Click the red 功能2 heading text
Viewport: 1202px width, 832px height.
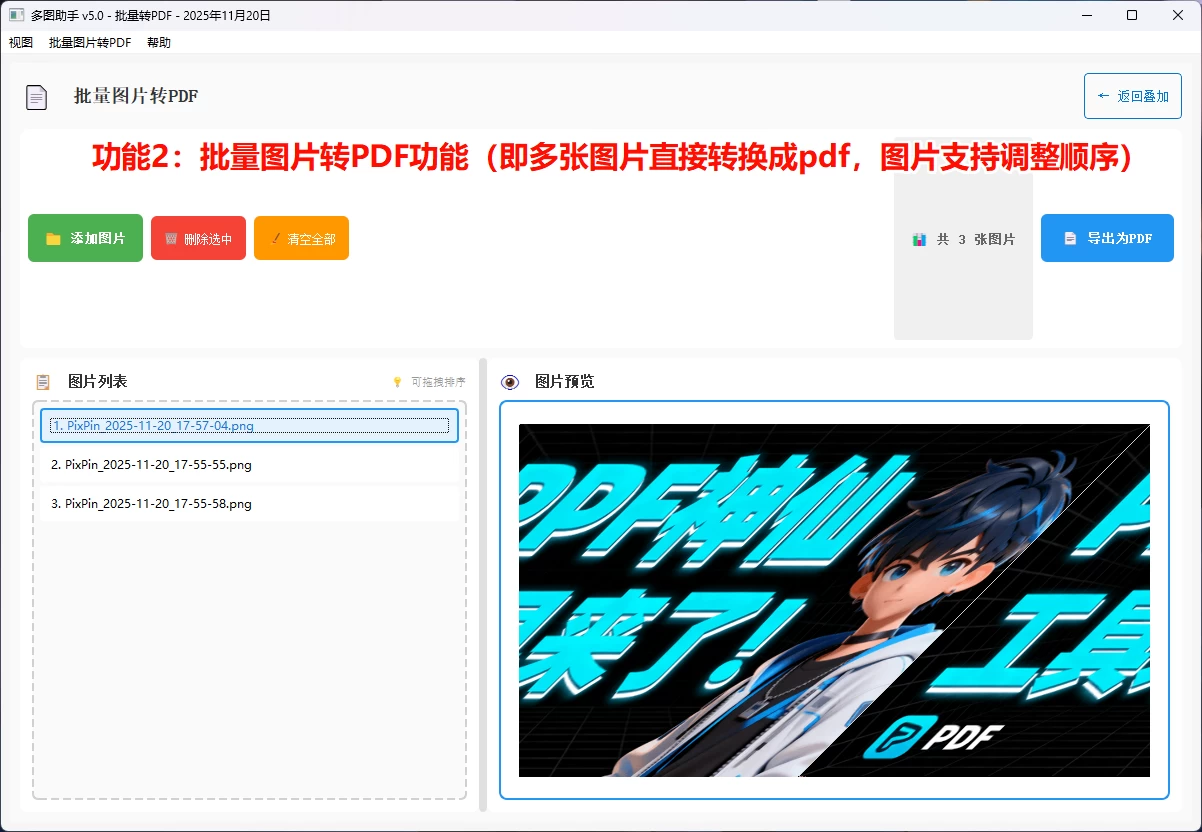(612, 157)
